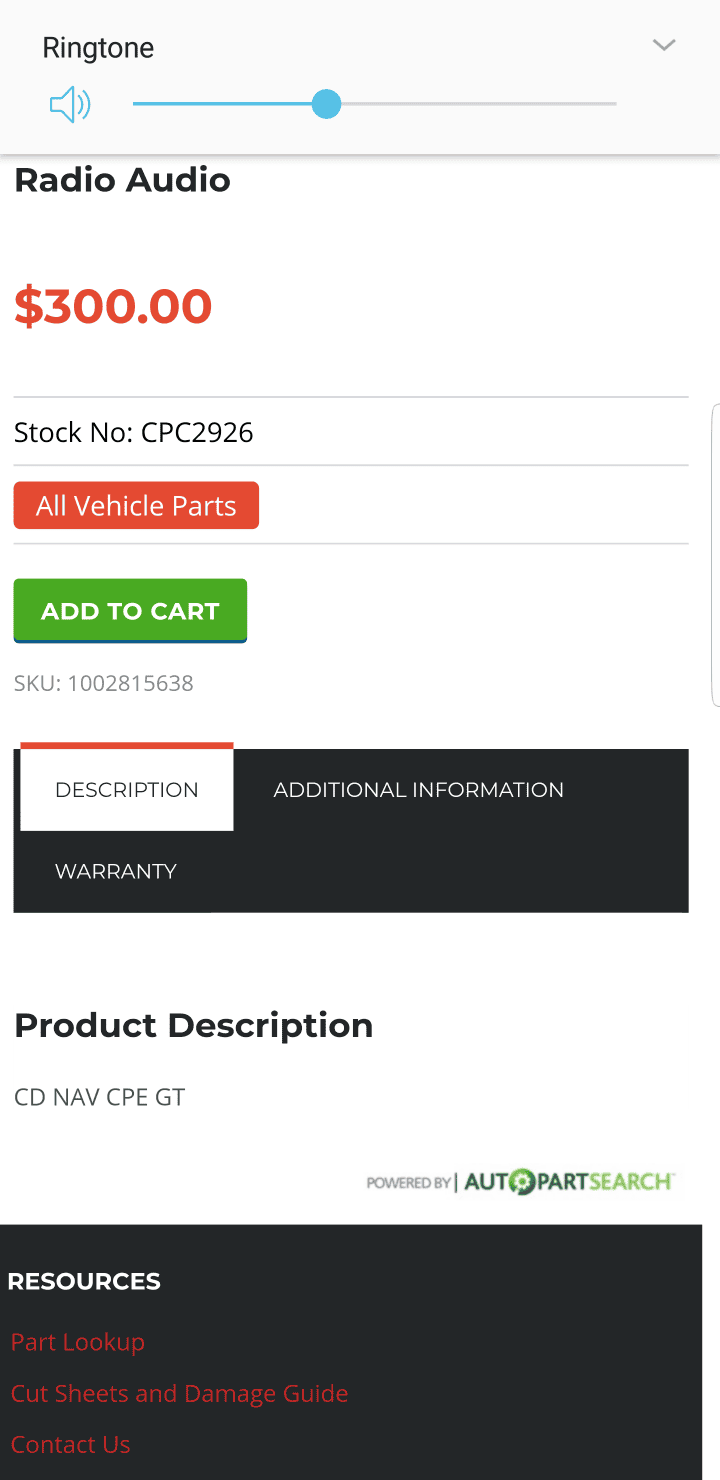Open the Part Lookup link

tap(78, 1342)
